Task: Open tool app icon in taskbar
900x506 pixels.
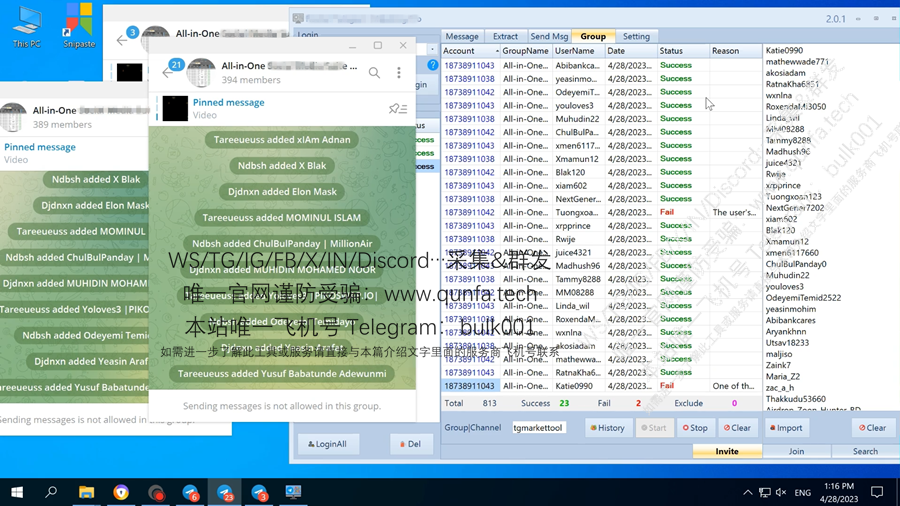Action: pyautogui.click(x=293, y=492)
